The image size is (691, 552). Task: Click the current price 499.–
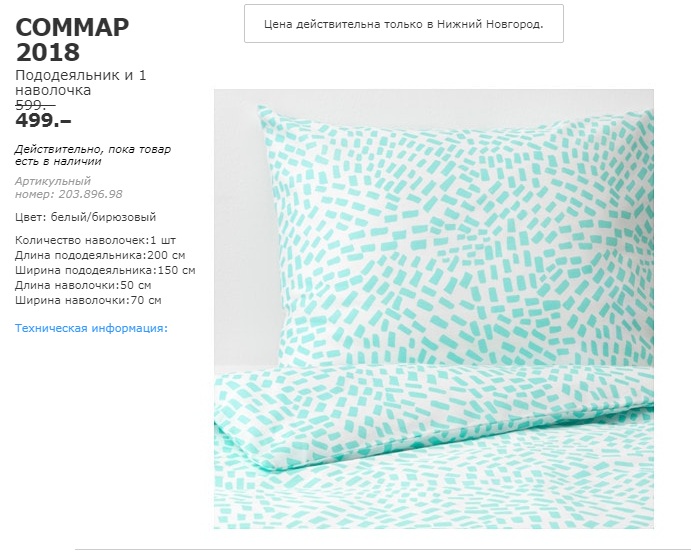43,120
